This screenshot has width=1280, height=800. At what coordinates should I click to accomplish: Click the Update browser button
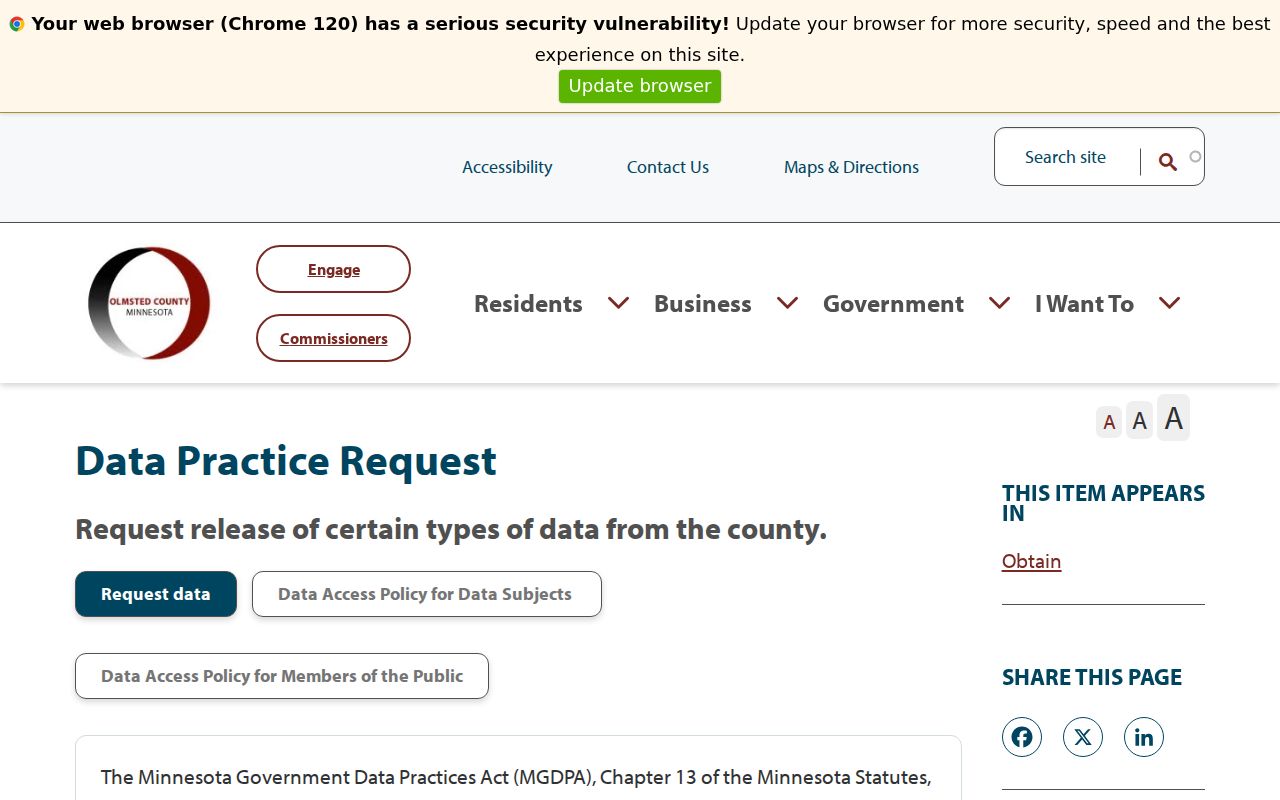pyautogui.click(x=640, y=86)
